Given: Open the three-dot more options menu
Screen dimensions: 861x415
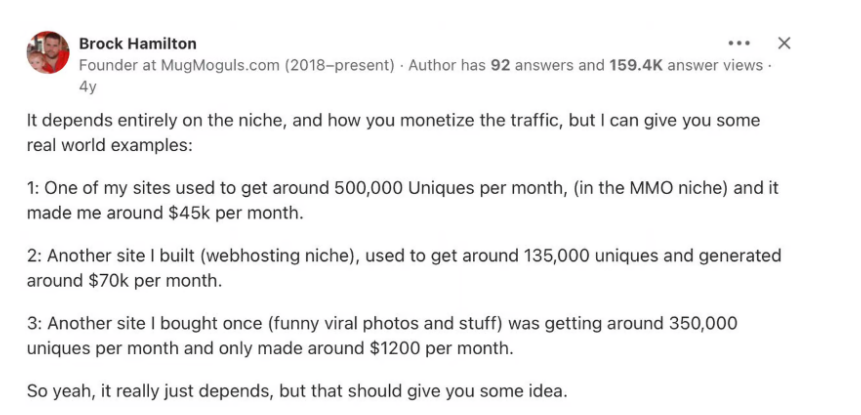Looking at the screenshot, I should pos(739,43).
